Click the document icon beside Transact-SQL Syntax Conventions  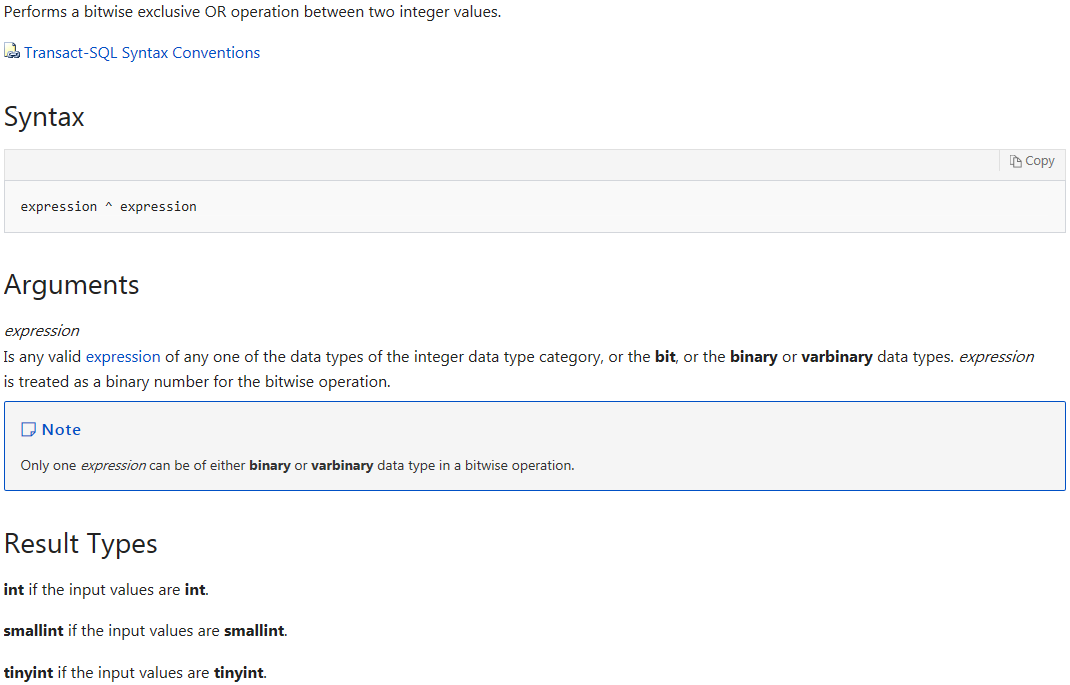coord(11,52)
